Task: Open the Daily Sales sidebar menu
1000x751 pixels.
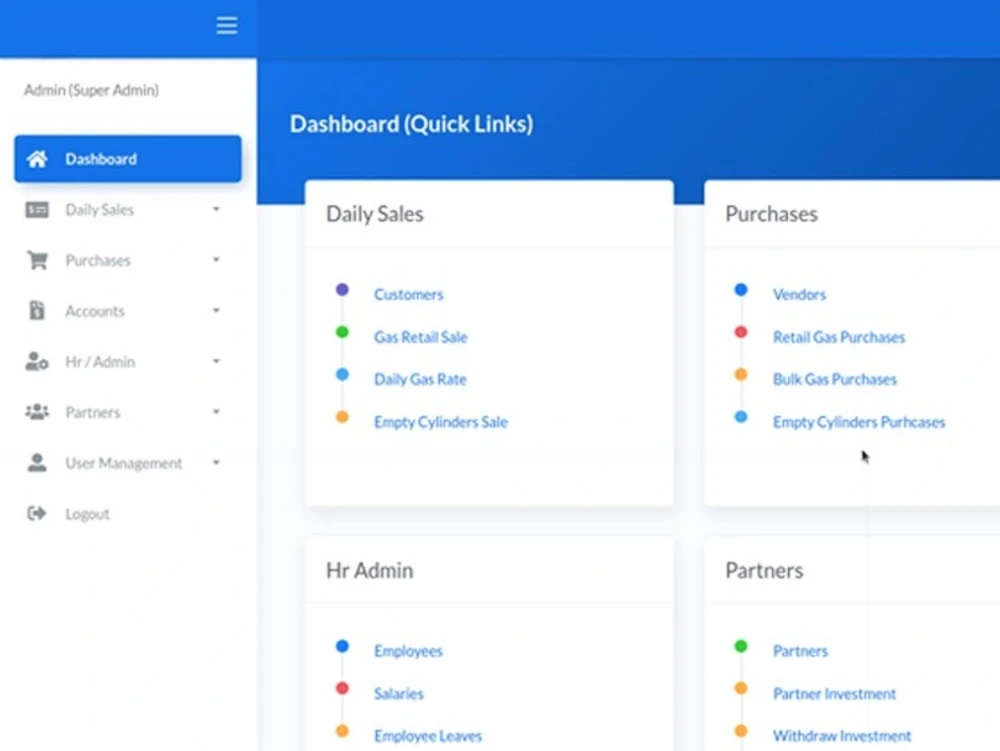Action: (128, 210)
